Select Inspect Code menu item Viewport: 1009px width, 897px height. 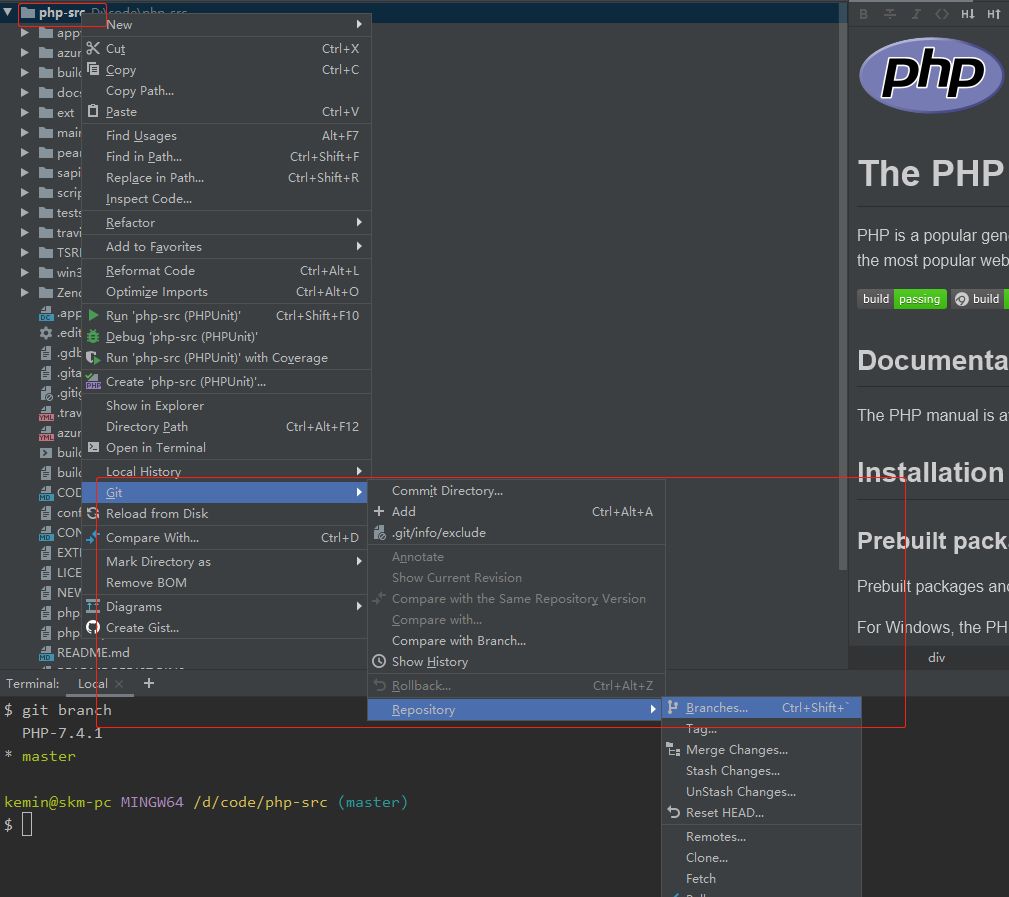click(x=227, y=199)
